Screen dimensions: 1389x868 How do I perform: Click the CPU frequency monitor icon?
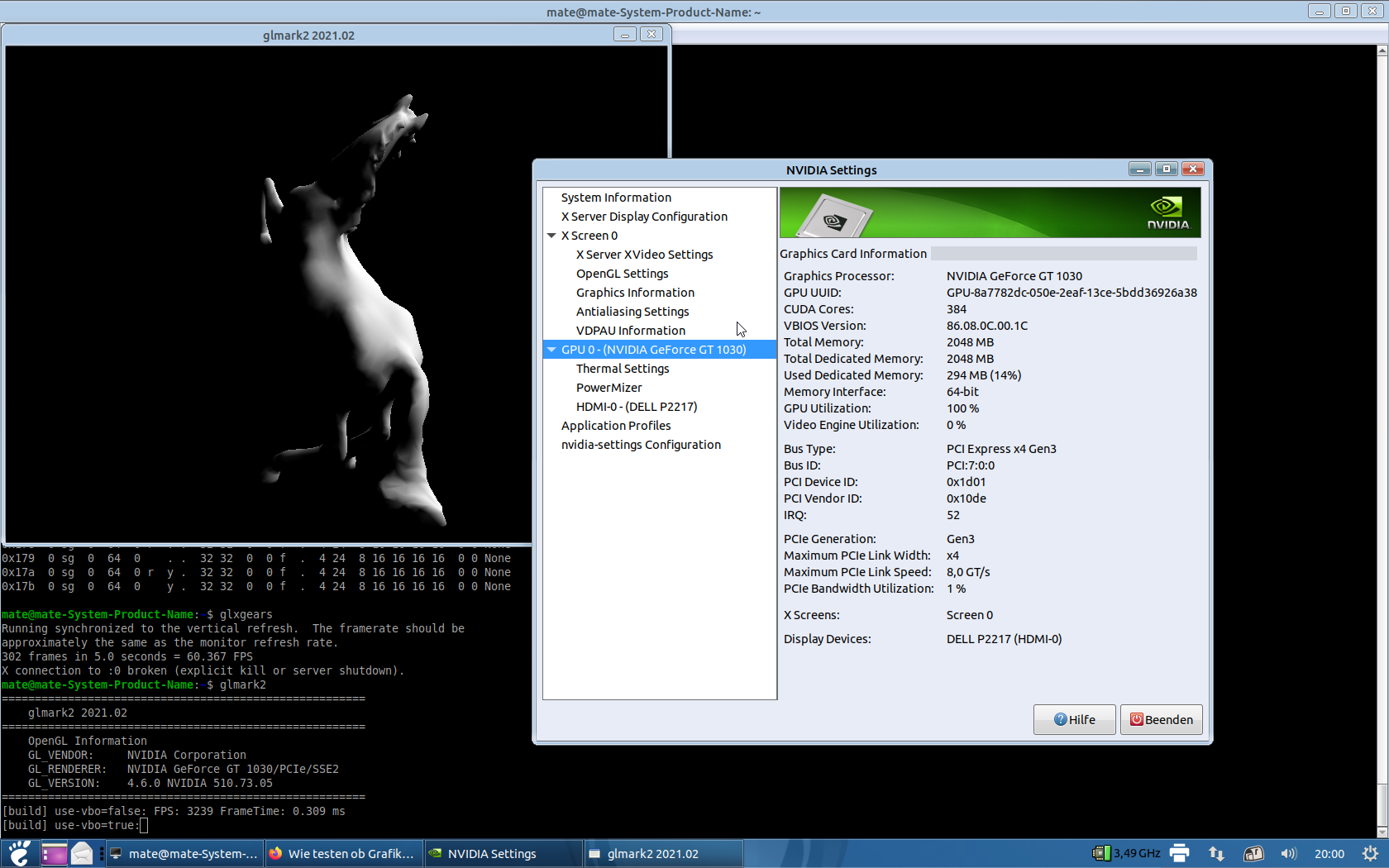1101,853
